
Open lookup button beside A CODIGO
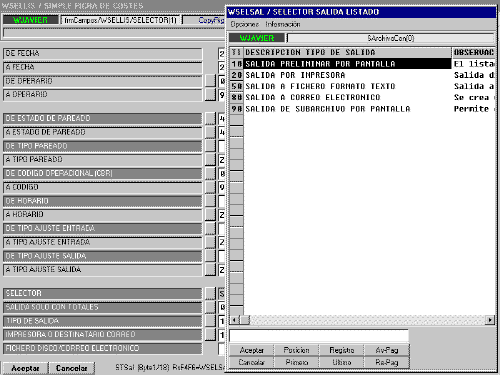coord(210,187)
